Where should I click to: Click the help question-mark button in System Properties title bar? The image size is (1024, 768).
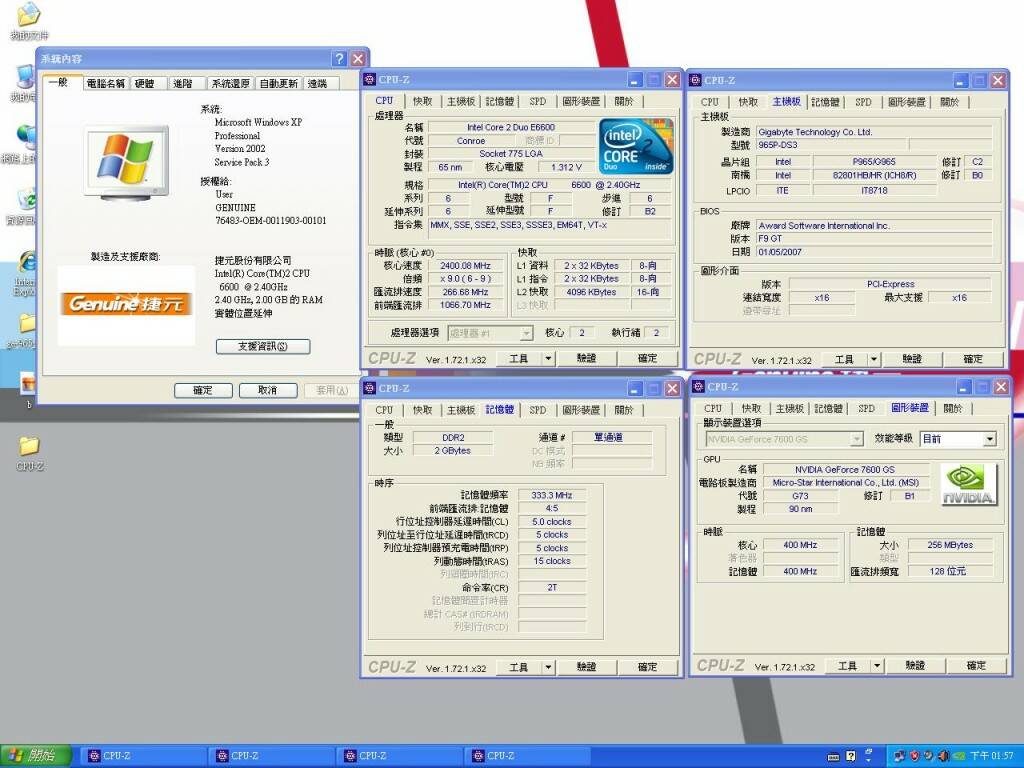[339, 59]
